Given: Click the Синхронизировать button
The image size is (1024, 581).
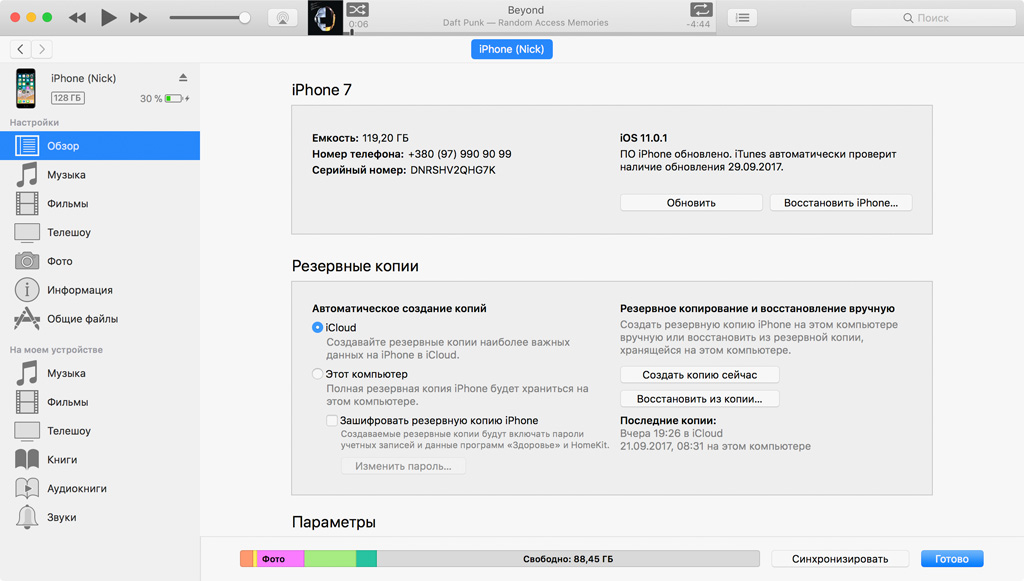Looking at the screenshot, I should 840,559.
